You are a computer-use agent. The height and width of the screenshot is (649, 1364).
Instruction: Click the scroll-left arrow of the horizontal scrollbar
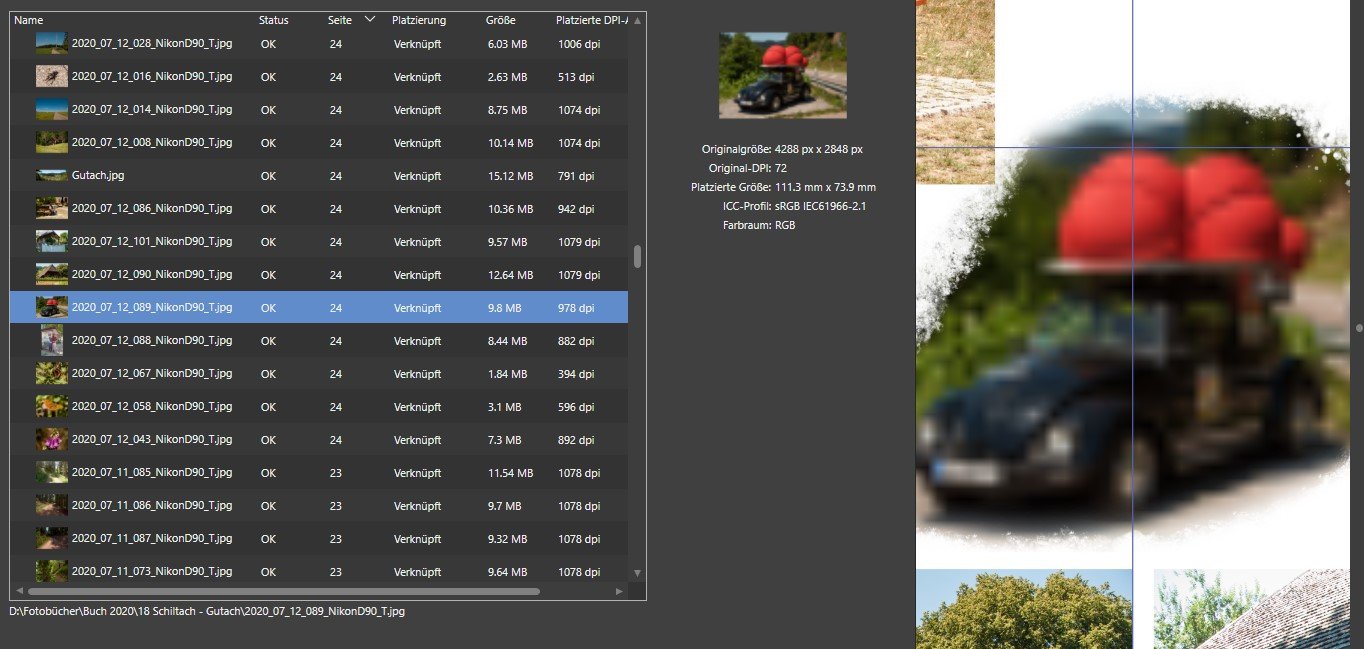[18, 591]
